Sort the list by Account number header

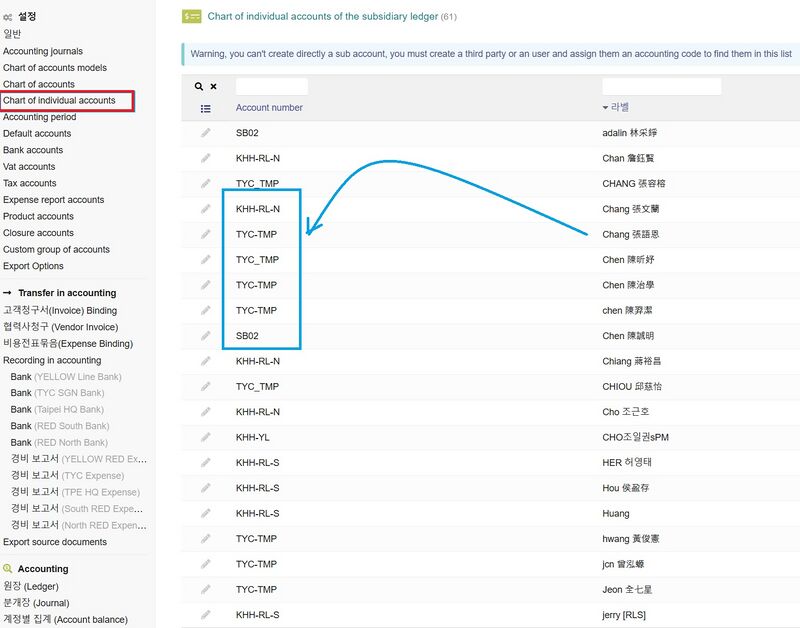tap(269, 108)
